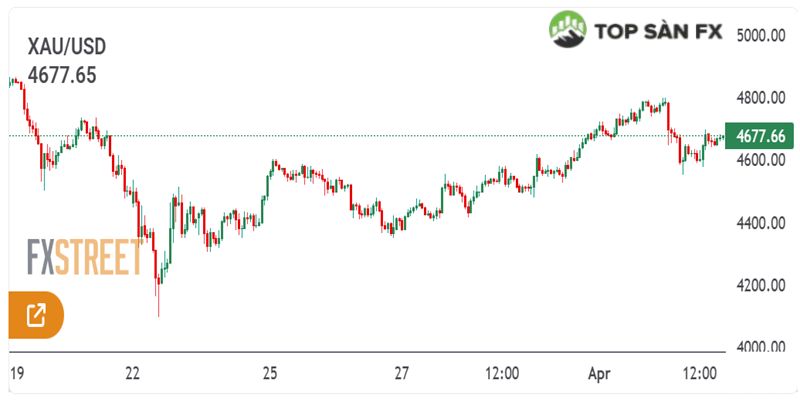Click the 12:00 time label before Apr
The width and height of the screenshot is (800, 400).
click(500, 373)
